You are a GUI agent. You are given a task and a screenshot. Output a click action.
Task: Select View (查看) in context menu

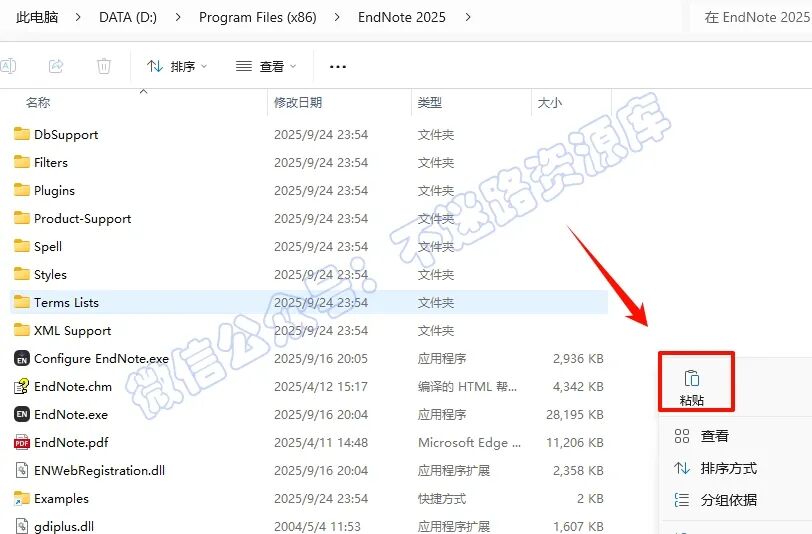(x=715, y=436)
